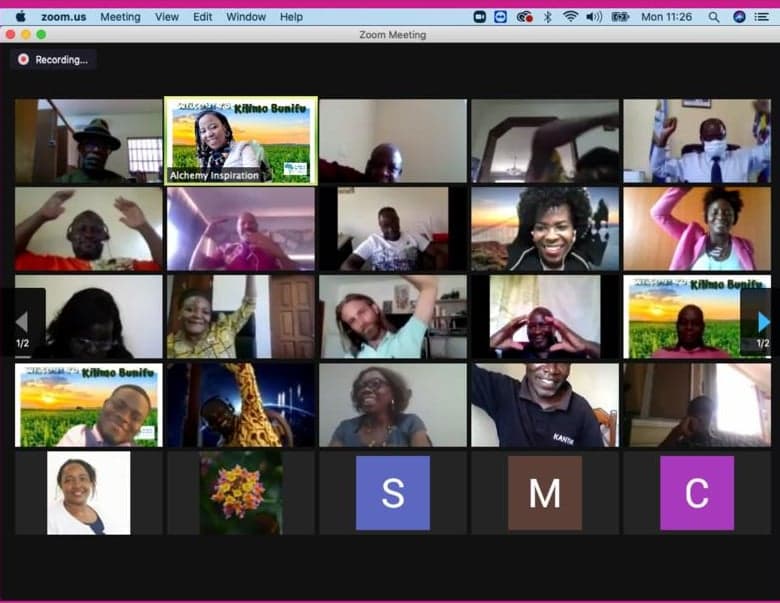Open the Bluetooth status menu
Viewport: 780px width, 603px height.
548,17
